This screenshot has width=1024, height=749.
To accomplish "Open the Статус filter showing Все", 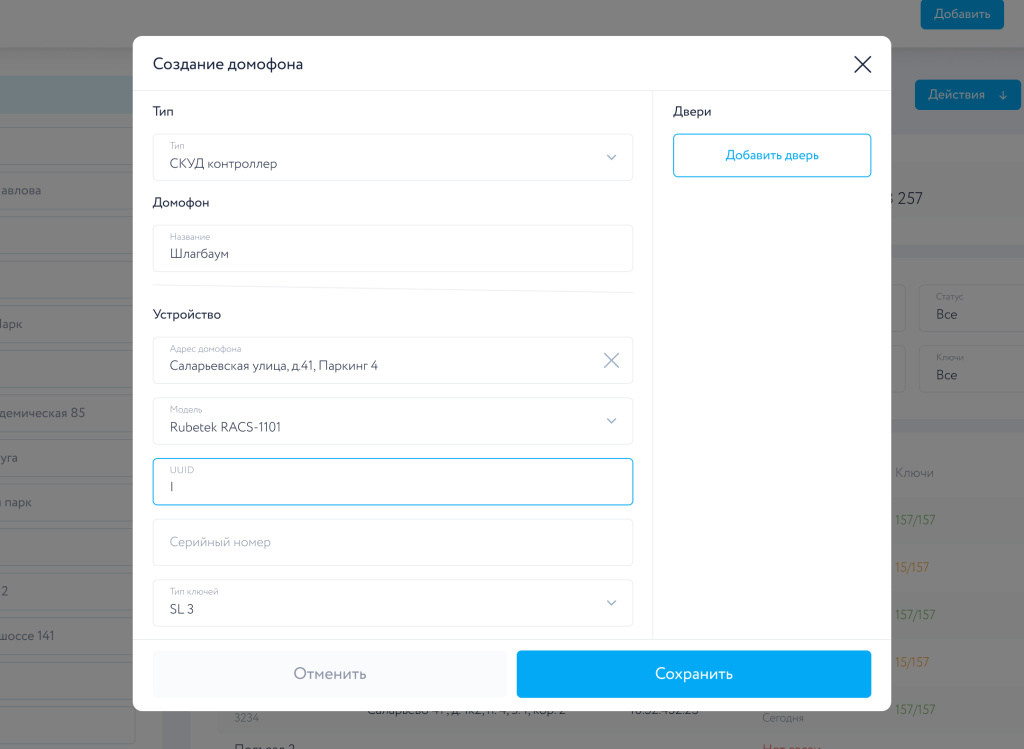I will tap(964, 308).
